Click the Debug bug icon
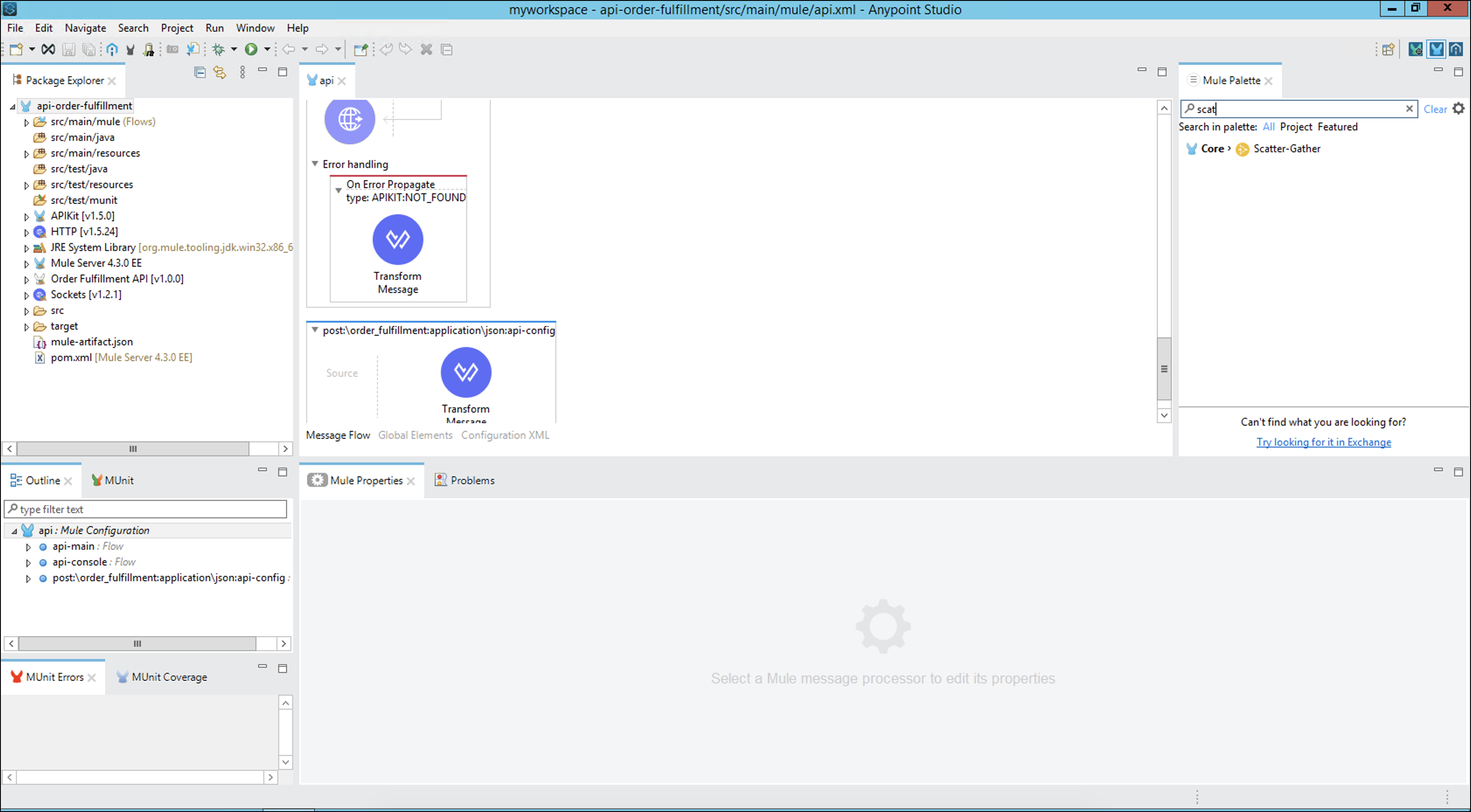The image size is (1471, 812). click(218, 50)
